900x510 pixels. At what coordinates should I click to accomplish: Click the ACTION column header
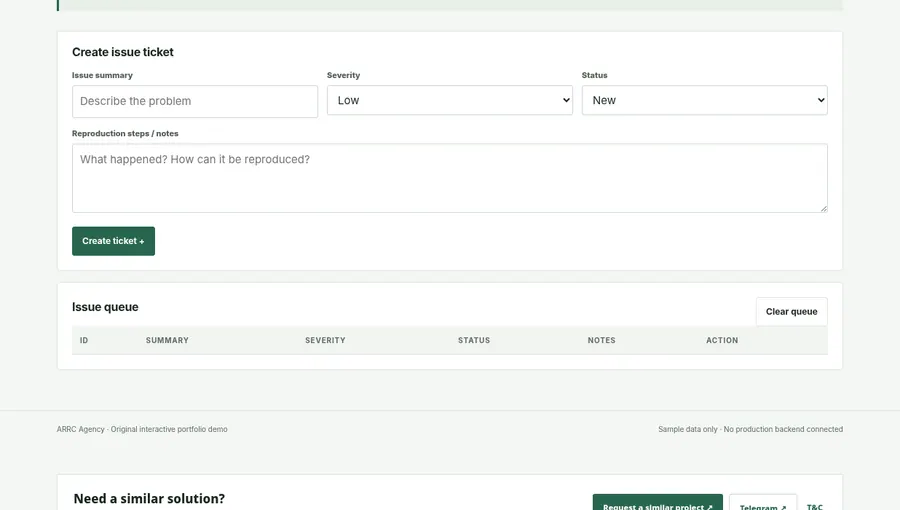pos(721,340)
